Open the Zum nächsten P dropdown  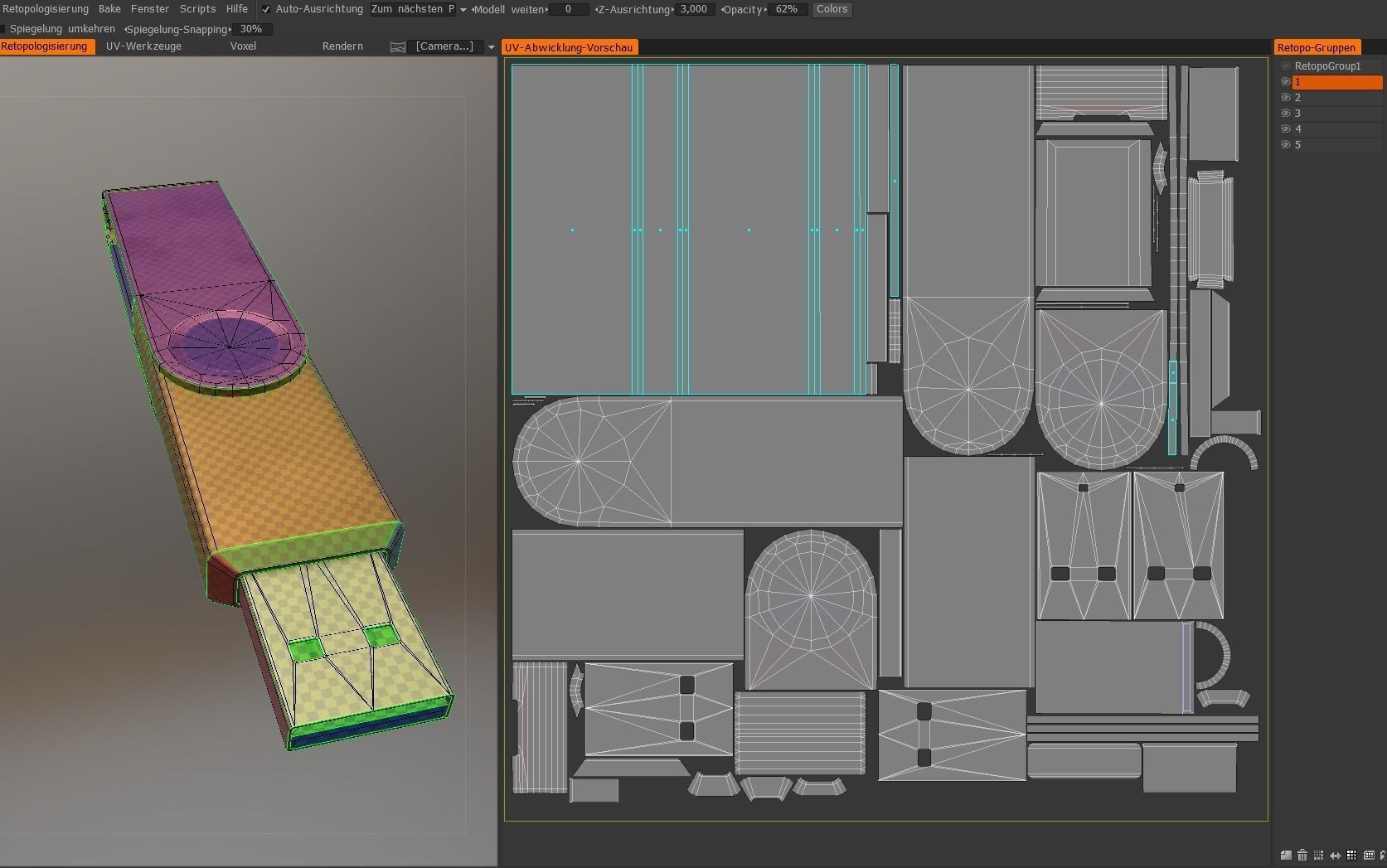pos(419,9)
